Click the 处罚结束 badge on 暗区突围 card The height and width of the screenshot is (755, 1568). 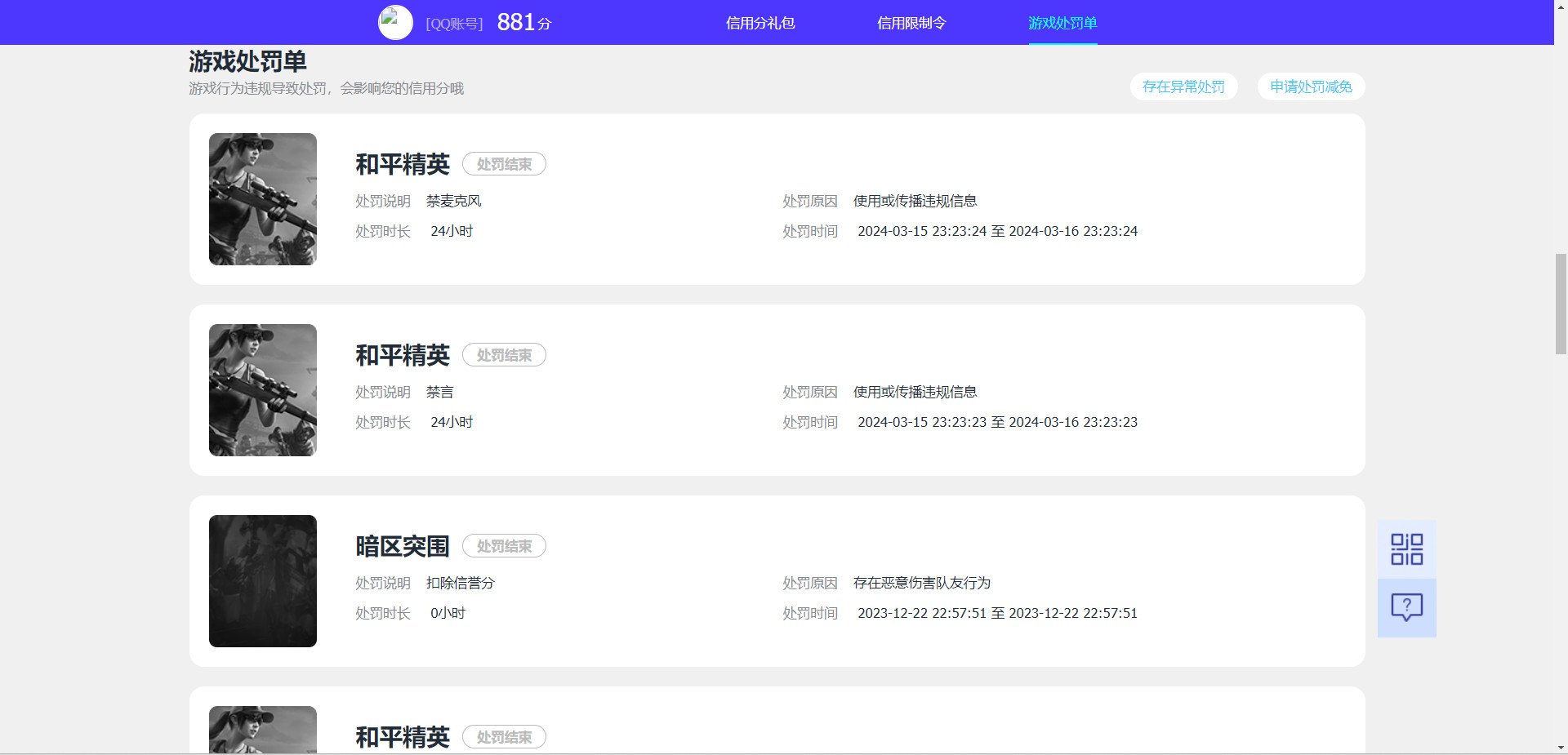click(x=504, y=546)
